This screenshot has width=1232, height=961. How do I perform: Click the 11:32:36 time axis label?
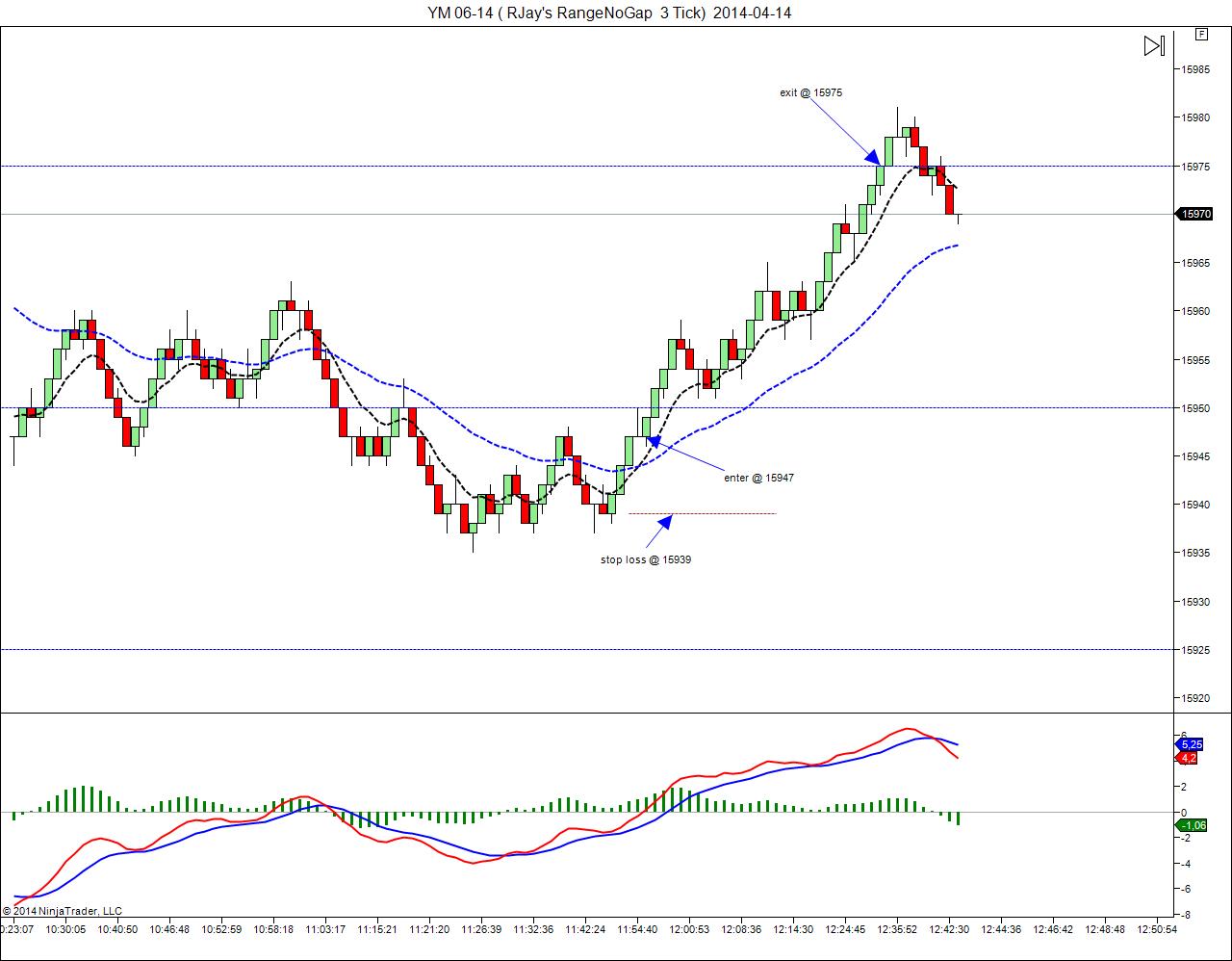[x=533, y=930]
